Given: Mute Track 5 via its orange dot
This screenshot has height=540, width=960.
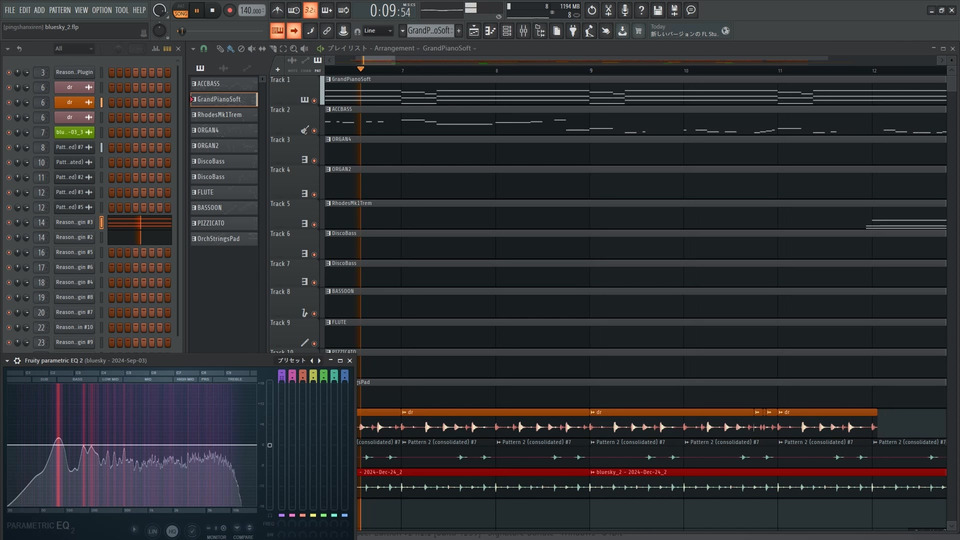Looking at the screenshot, I should click(315, 225).
